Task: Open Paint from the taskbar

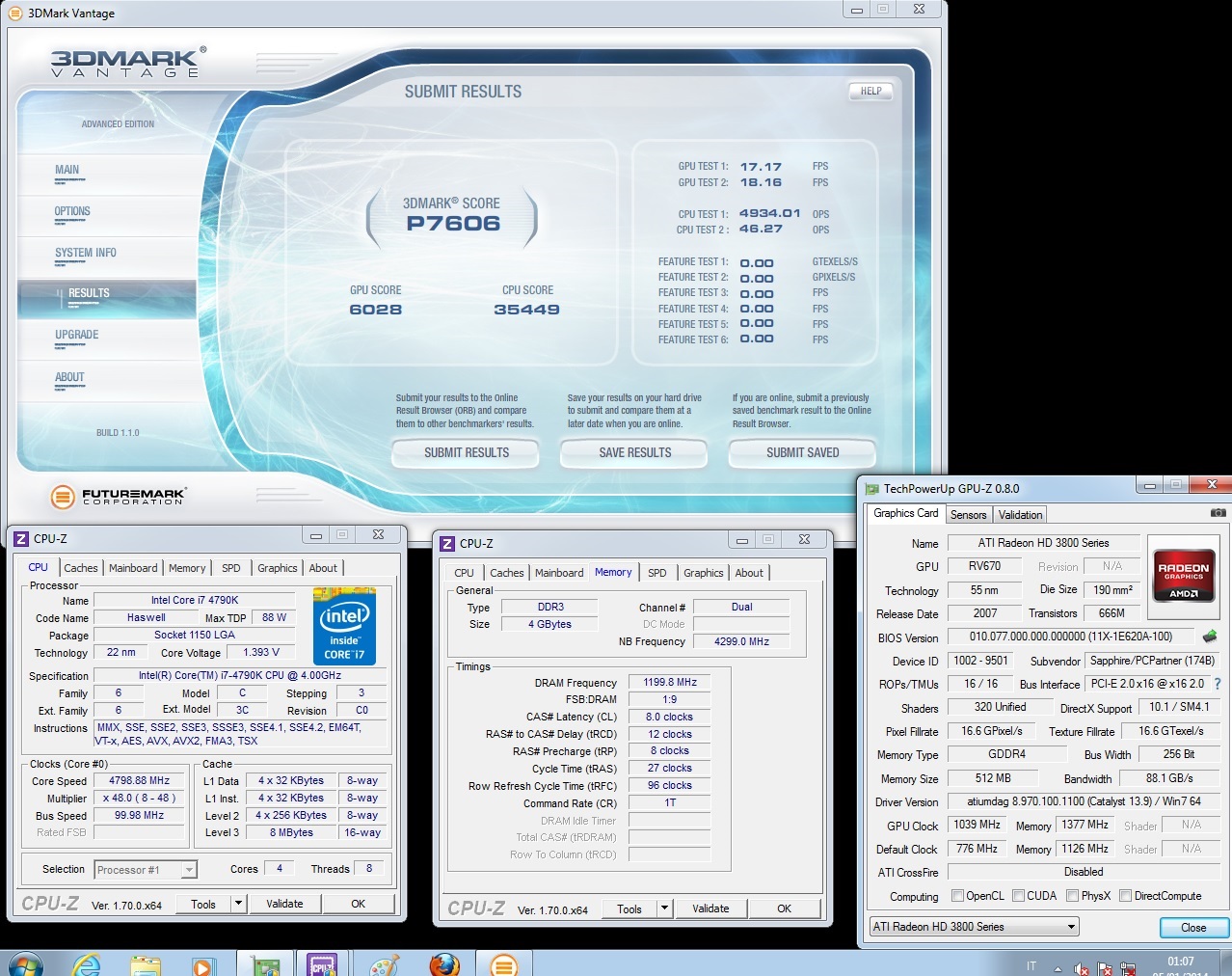Action: tap(384, 964)
